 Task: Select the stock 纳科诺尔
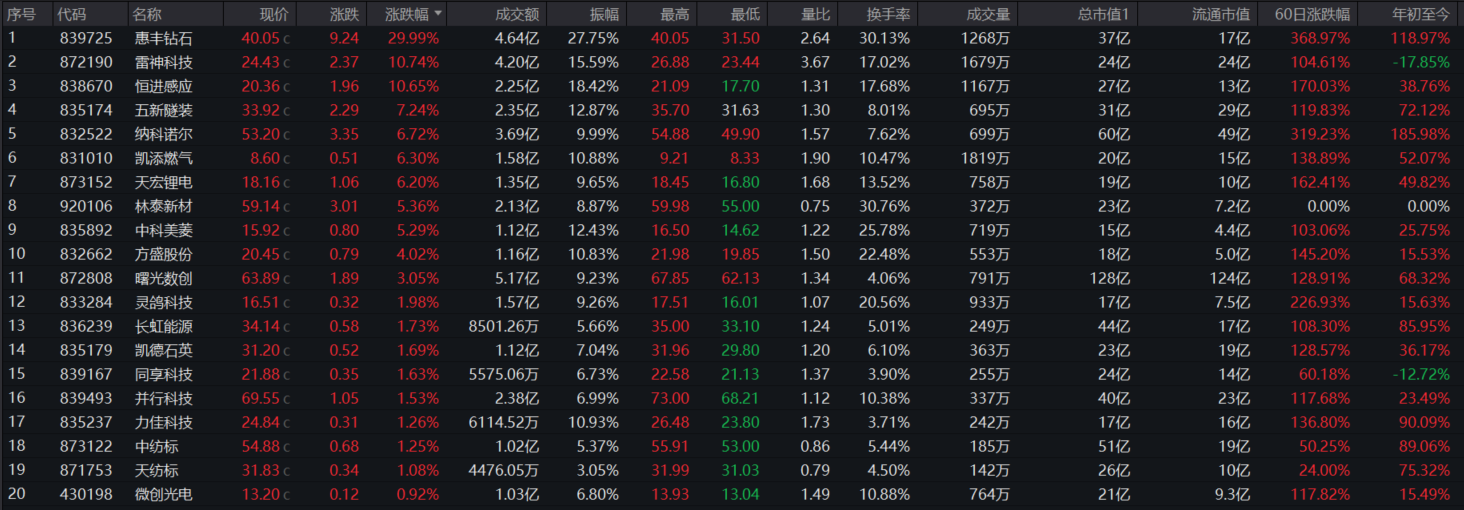click(164, 134)
